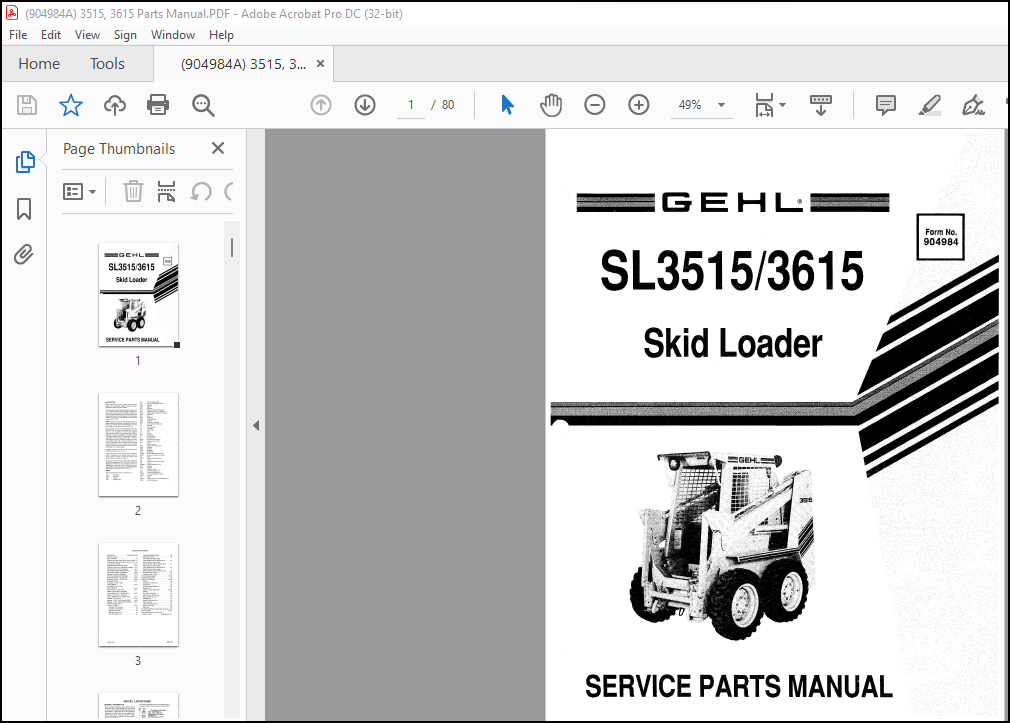
Task: Open the Bookmarks sidebar panel
Action: click(x=24, y=209)
